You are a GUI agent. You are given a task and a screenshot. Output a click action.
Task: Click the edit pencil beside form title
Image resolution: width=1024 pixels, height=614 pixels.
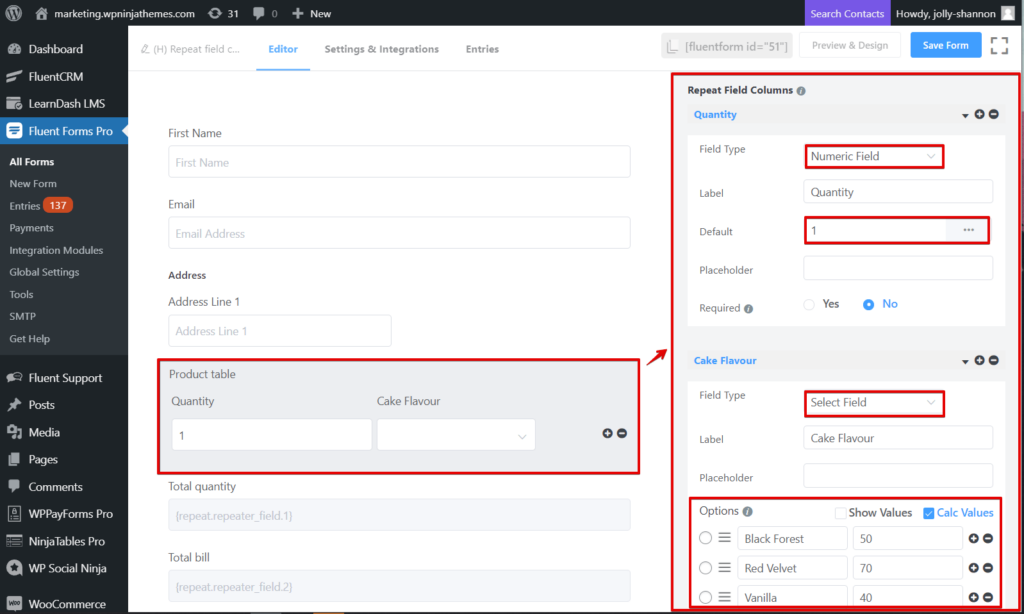click(x=145, y=49)
